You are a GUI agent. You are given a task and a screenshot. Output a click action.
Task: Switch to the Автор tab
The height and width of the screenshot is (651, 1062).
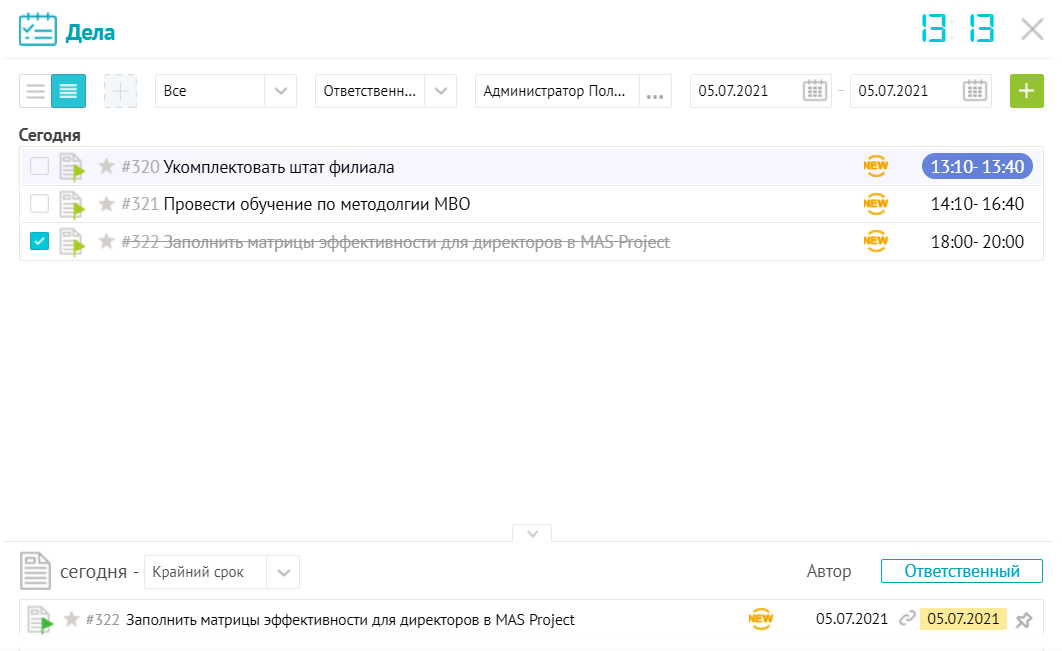click(830, 571)
